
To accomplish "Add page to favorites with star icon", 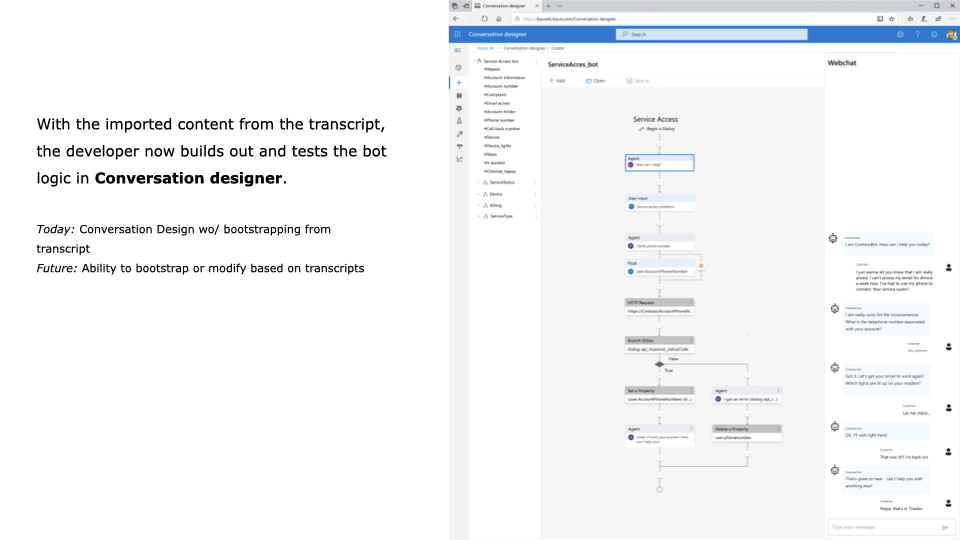I will [892, 19].
